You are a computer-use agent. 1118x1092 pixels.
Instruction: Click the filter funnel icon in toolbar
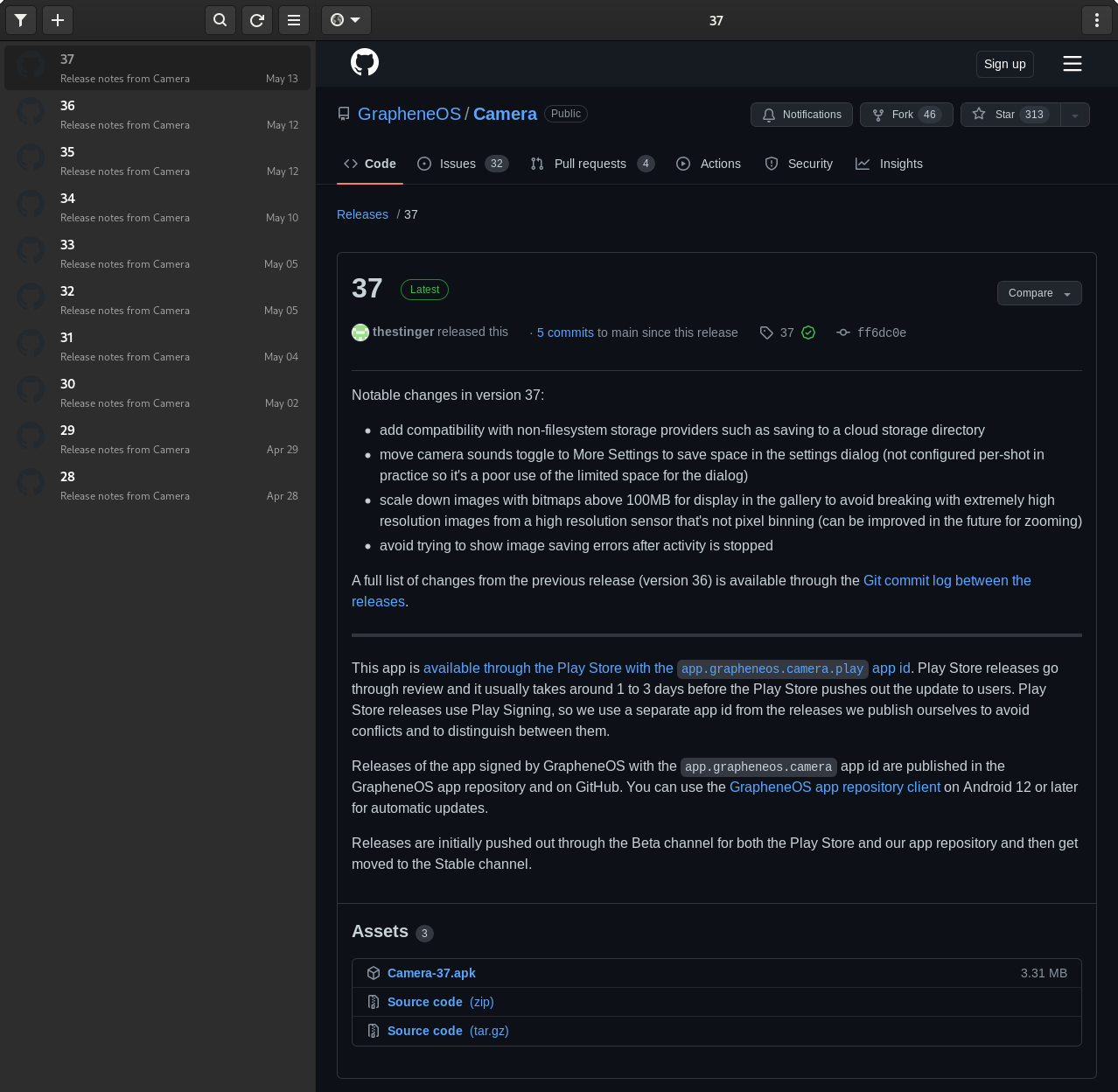(20, 20)
